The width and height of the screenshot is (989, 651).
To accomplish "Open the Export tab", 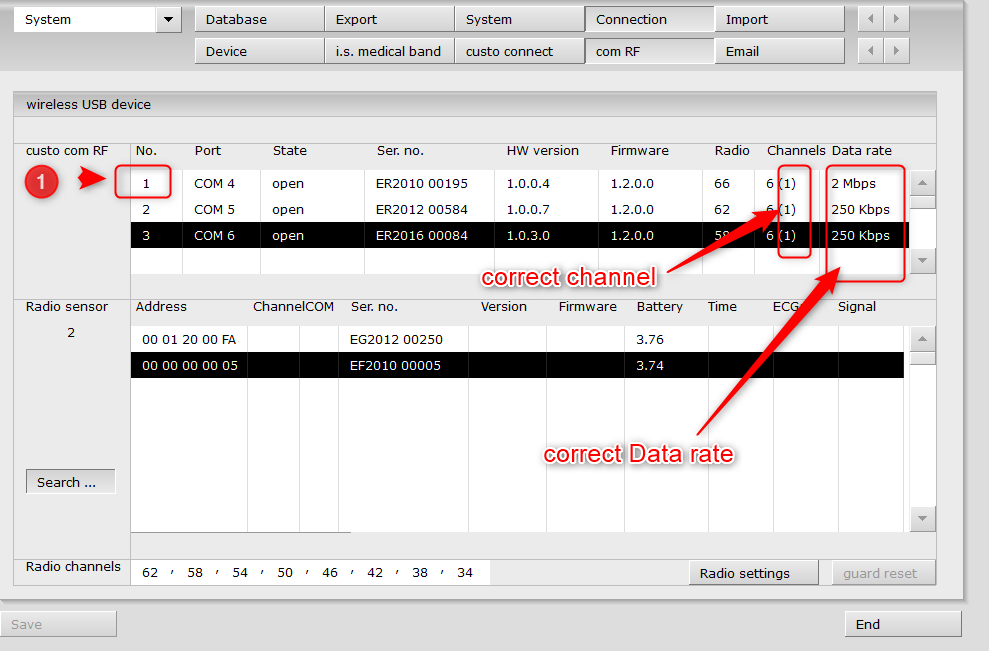I will [x=390, y=19].
